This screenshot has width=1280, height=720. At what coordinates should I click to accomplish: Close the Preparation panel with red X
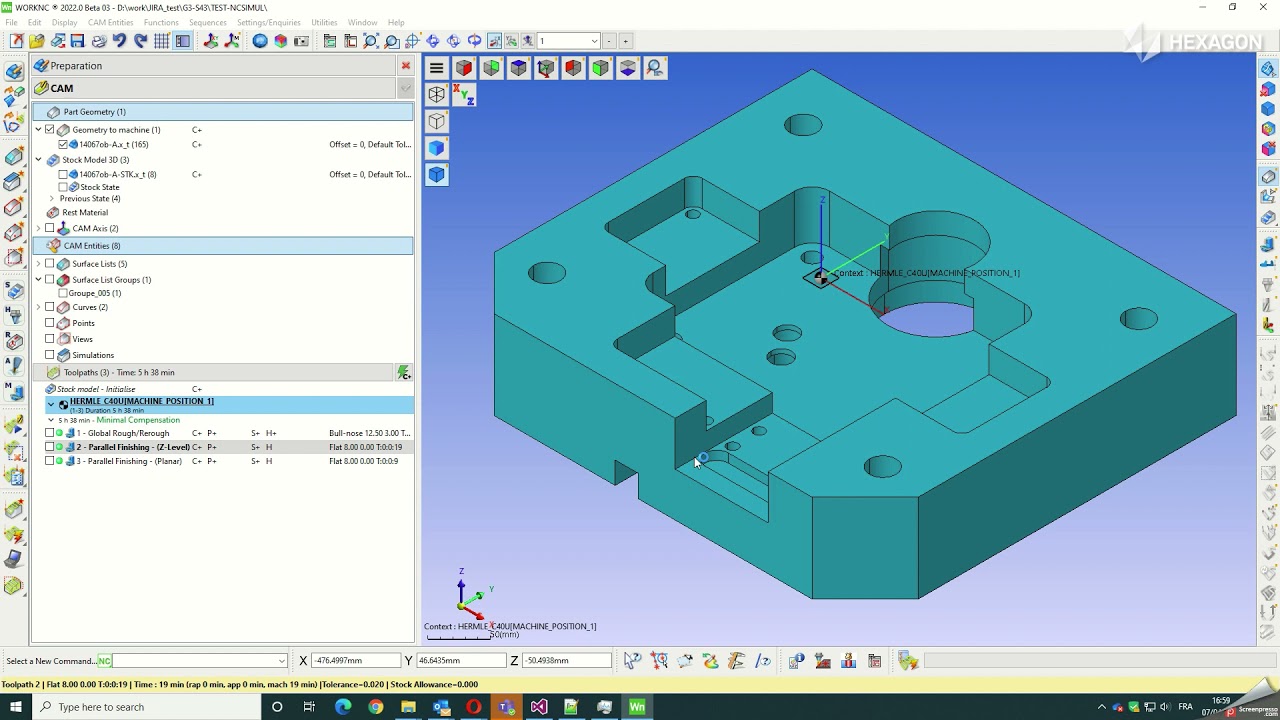[405, 66]
